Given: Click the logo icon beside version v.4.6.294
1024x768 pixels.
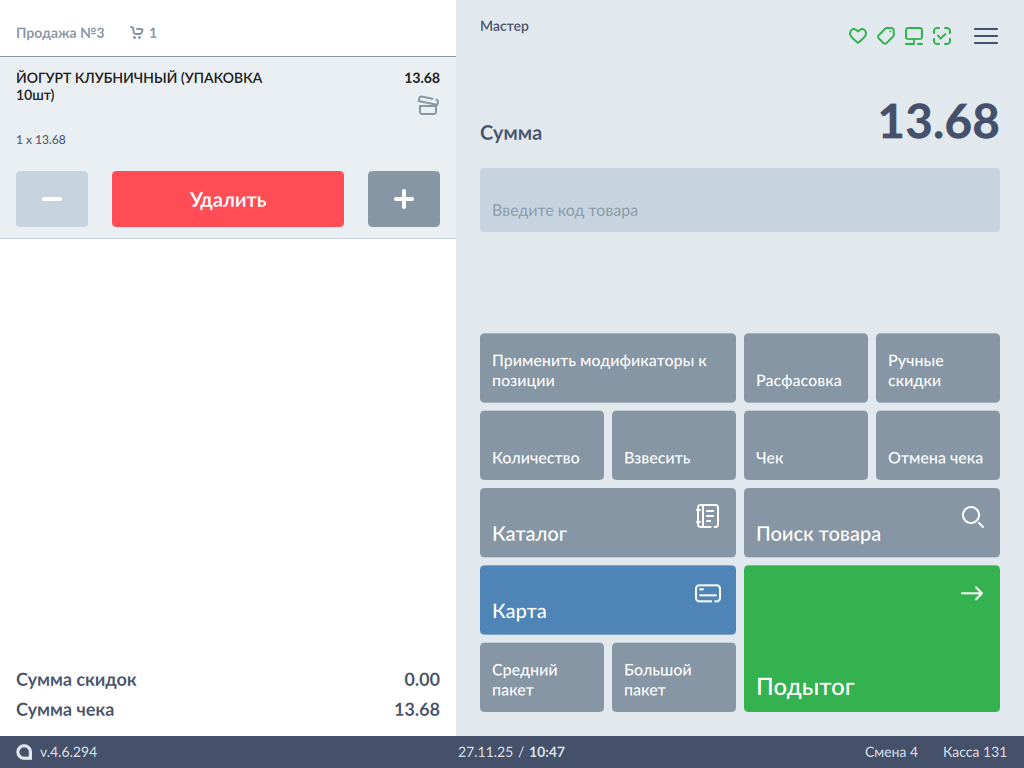Looking at the screenshot, I should [x=24, y=752].
